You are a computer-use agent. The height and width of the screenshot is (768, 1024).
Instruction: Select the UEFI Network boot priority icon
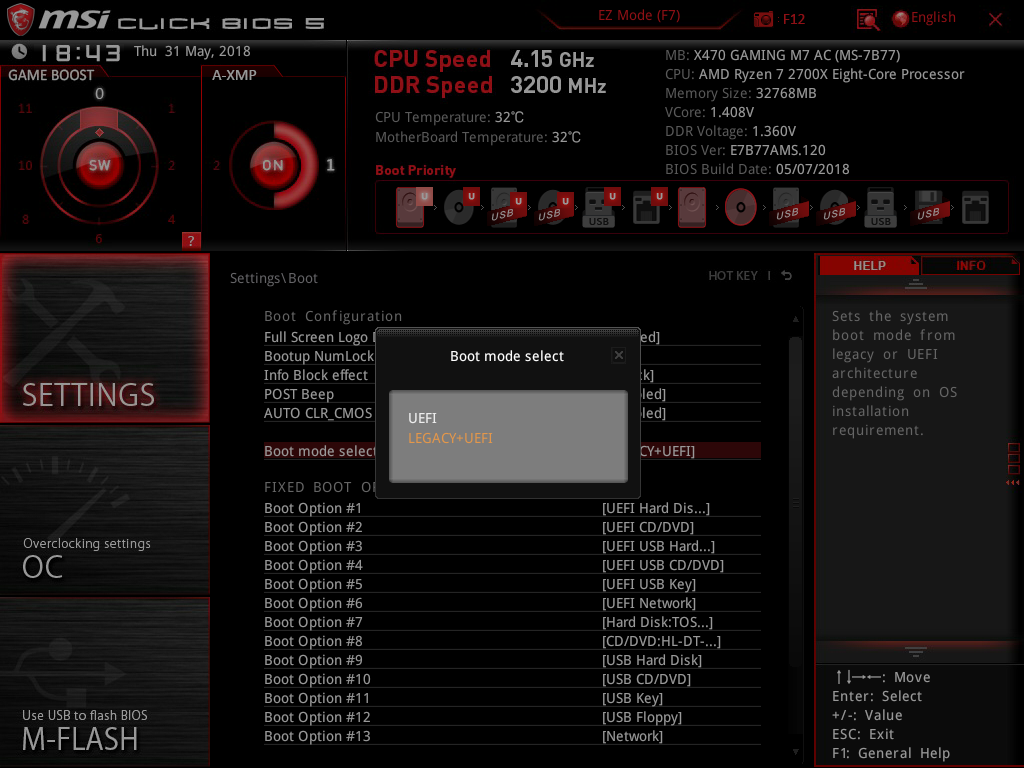[x=648, y=207]
